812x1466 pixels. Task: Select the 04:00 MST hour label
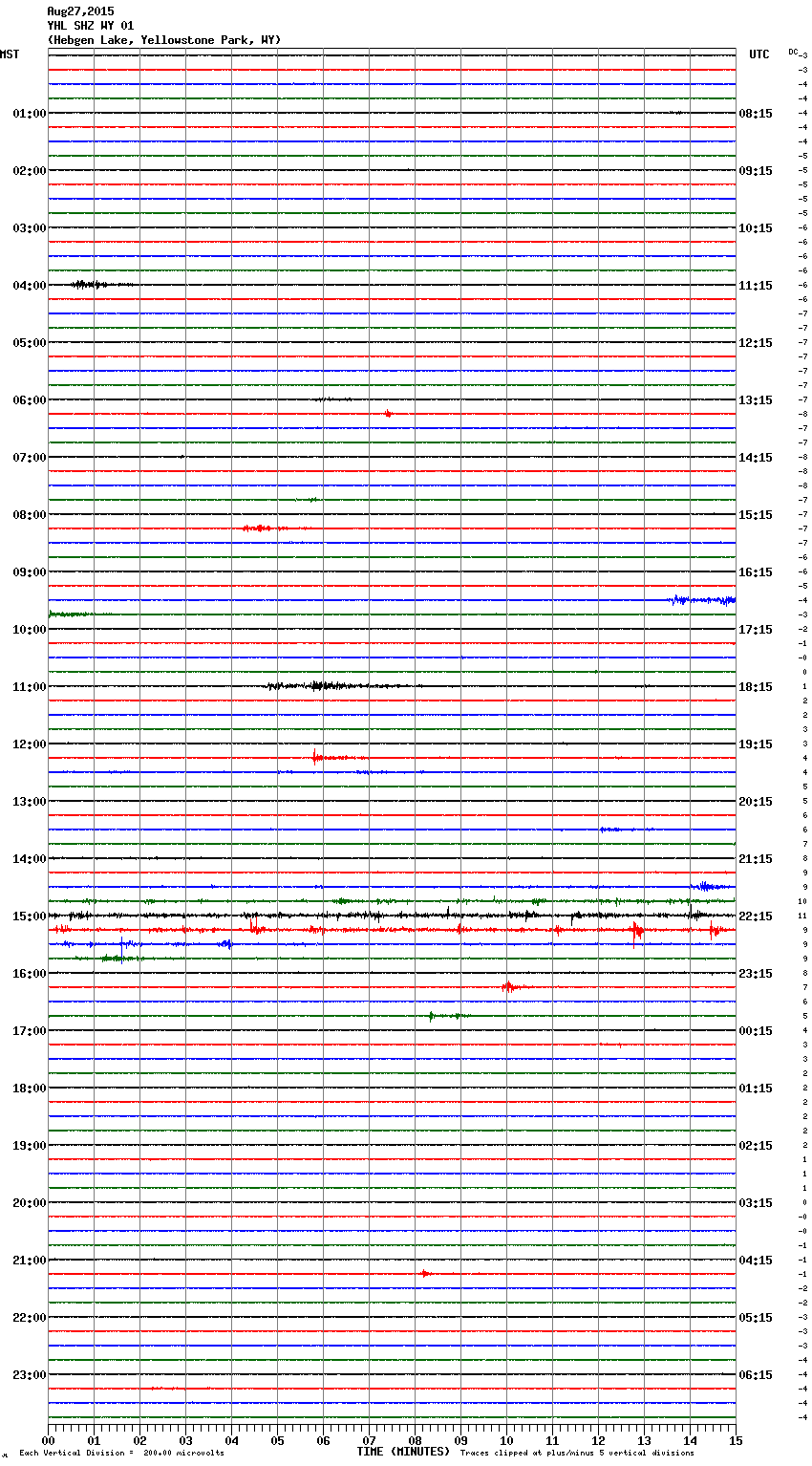pos(29,286)
